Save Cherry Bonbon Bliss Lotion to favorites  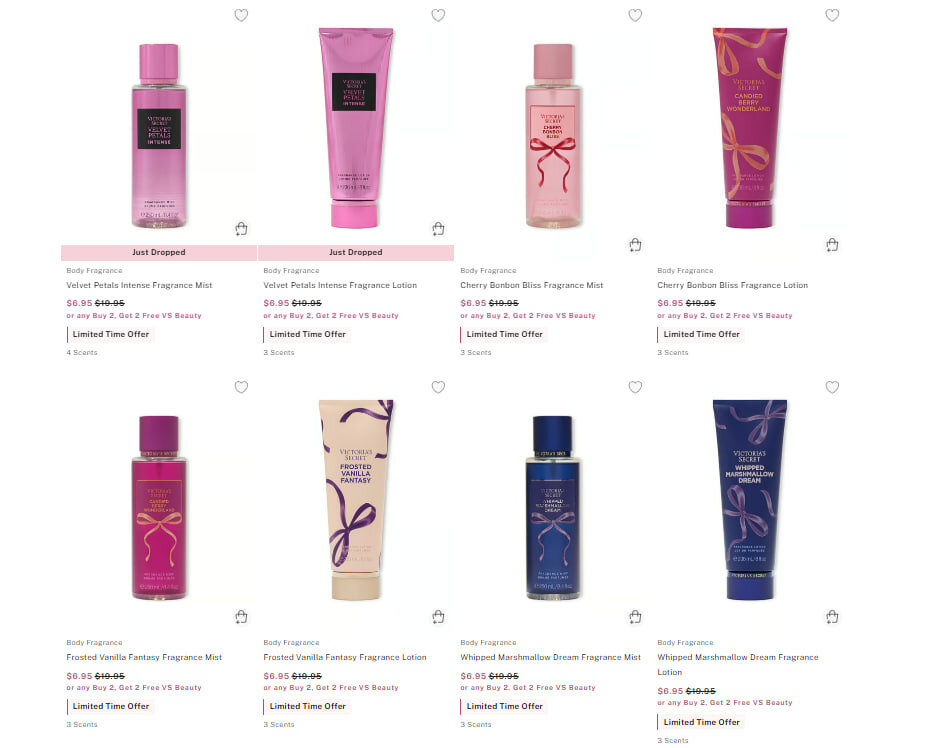pos(832,15)
